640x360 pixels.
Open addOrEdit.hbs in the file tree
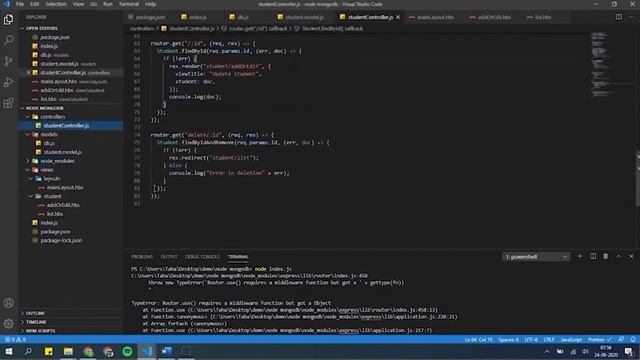click(x=63, y=205)
